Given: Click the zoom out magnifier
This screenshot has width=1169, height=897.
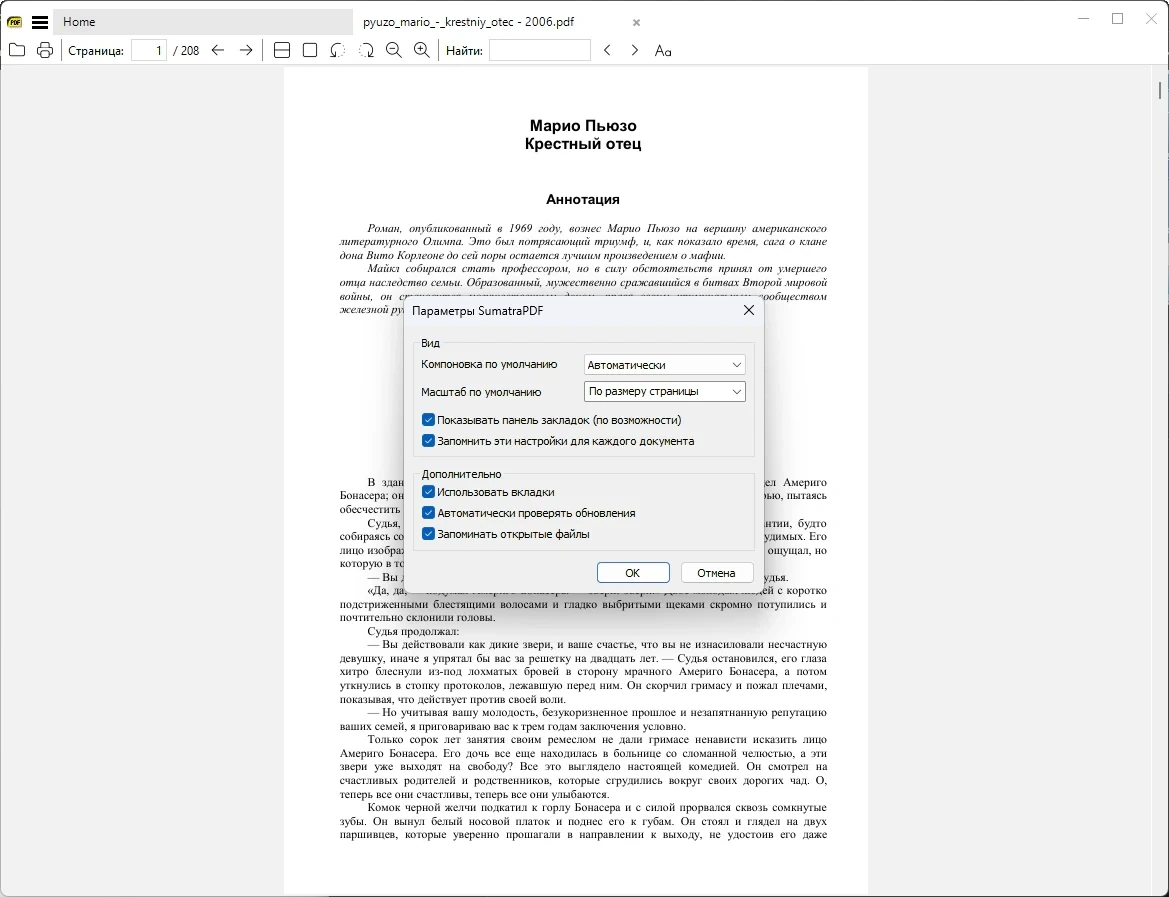Looking at the screenshot, I should click(394, 50).
